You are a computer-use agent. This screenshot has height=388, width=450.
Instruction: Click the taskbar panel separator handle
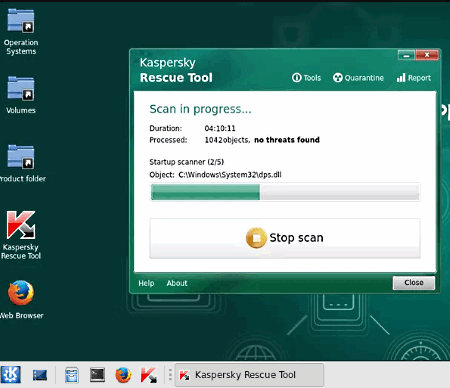(x=170, y=375)
